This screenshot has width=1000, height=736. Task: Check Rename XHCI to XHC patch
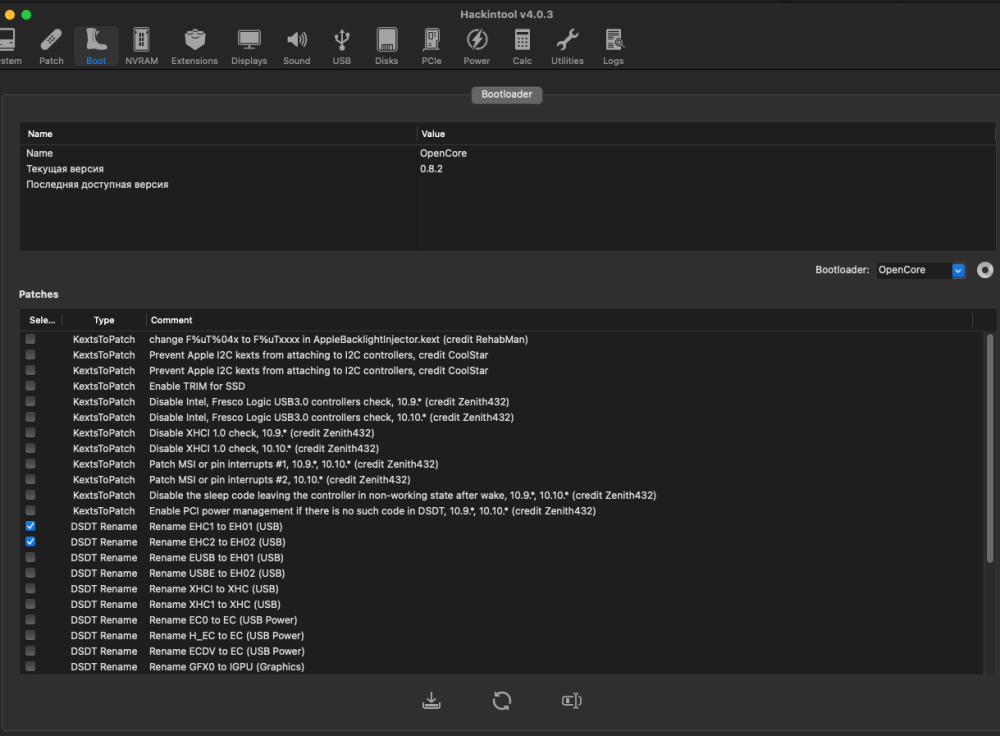(30, 589)
